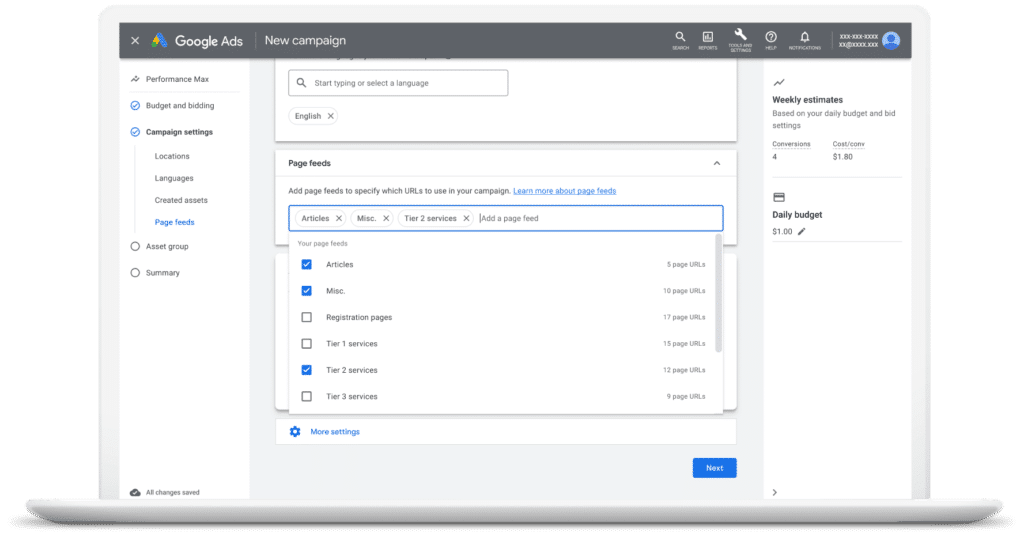Click the '$1.80' cost per conversion value
1024x533 pixels.
pyautogui.click(x=842, y=157)
